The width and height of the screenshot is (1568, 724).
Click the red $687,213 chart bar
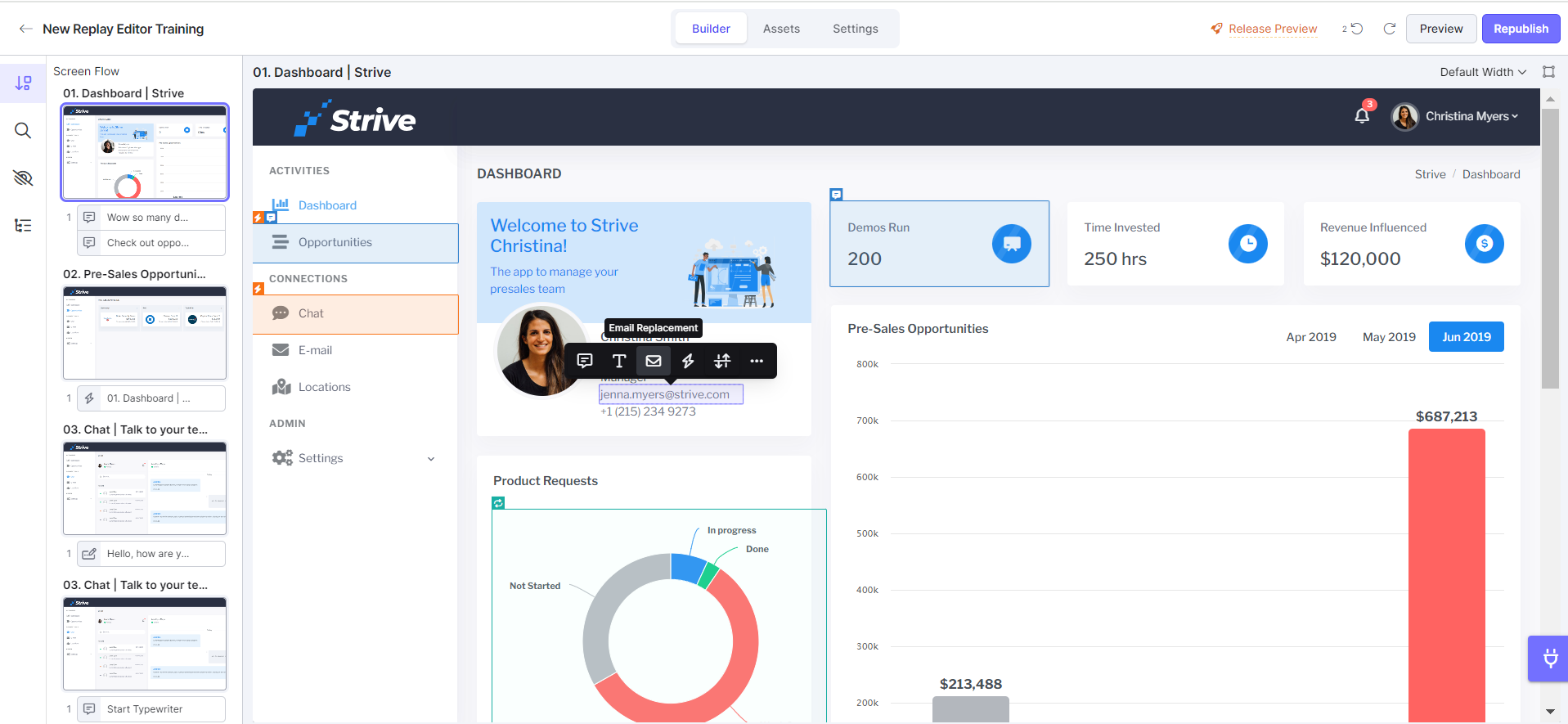(x=1446, y=576)
